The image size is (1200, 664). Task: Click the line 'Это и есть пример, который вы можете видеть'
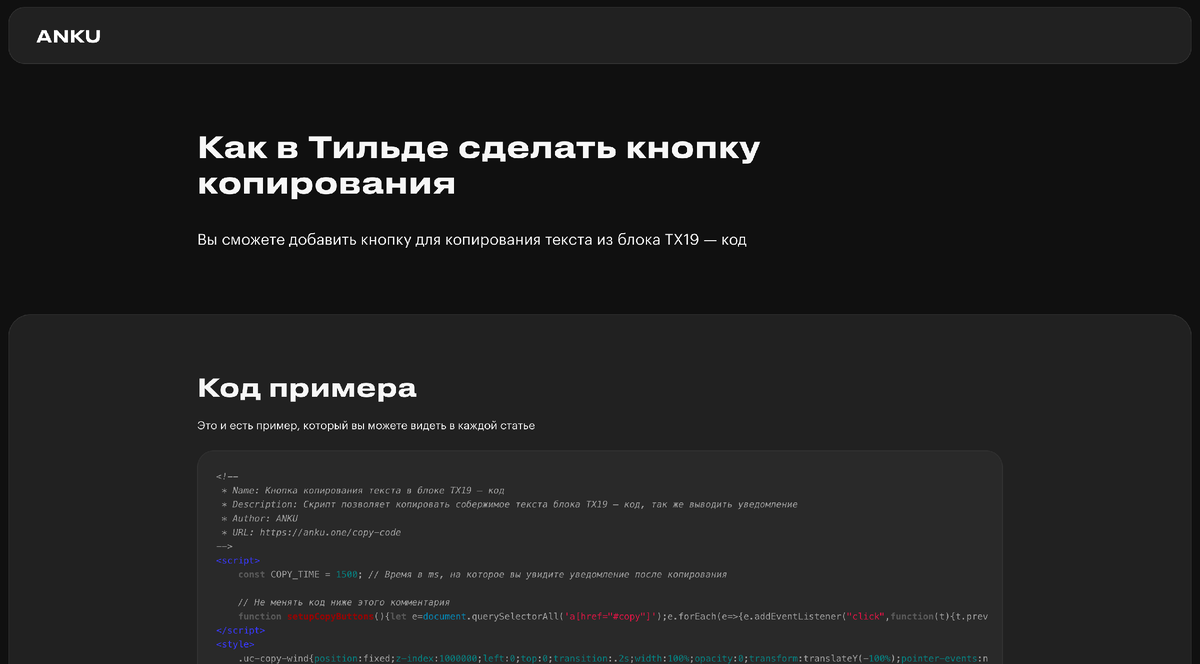[366, 426]
